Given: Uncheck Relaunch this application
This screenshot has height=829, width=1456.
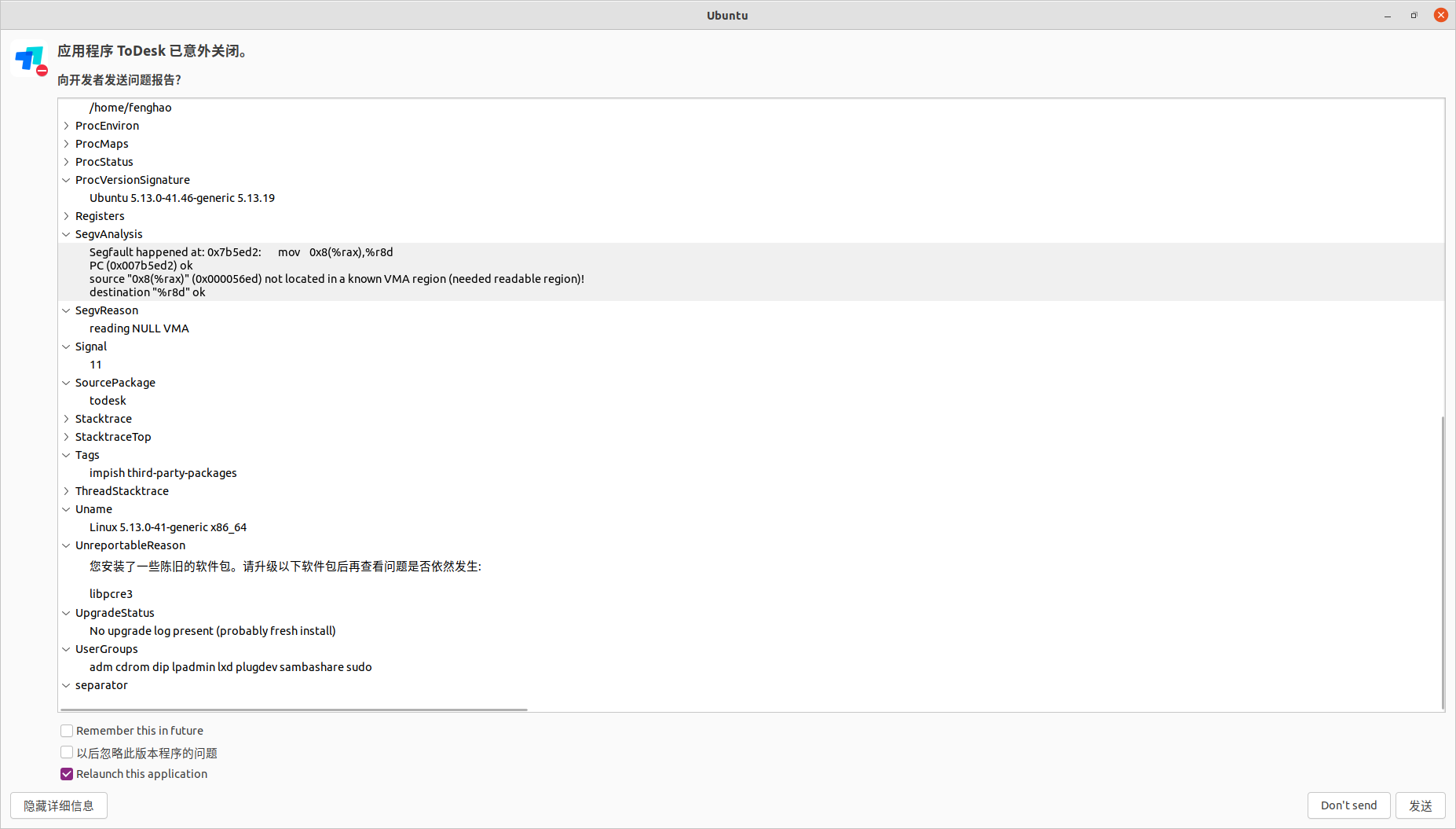Looking at the screenshot, I should [x=67, y=774].
